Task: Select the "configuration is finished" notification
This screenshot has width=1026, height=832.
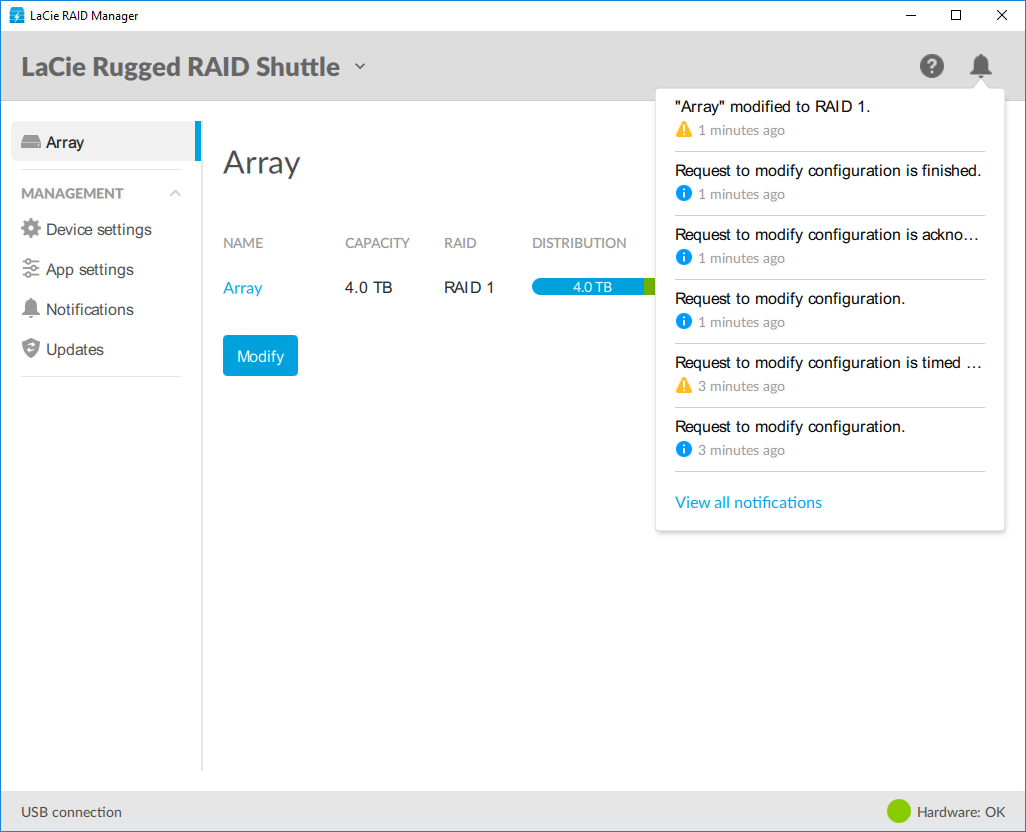Action: click(828, 171)
